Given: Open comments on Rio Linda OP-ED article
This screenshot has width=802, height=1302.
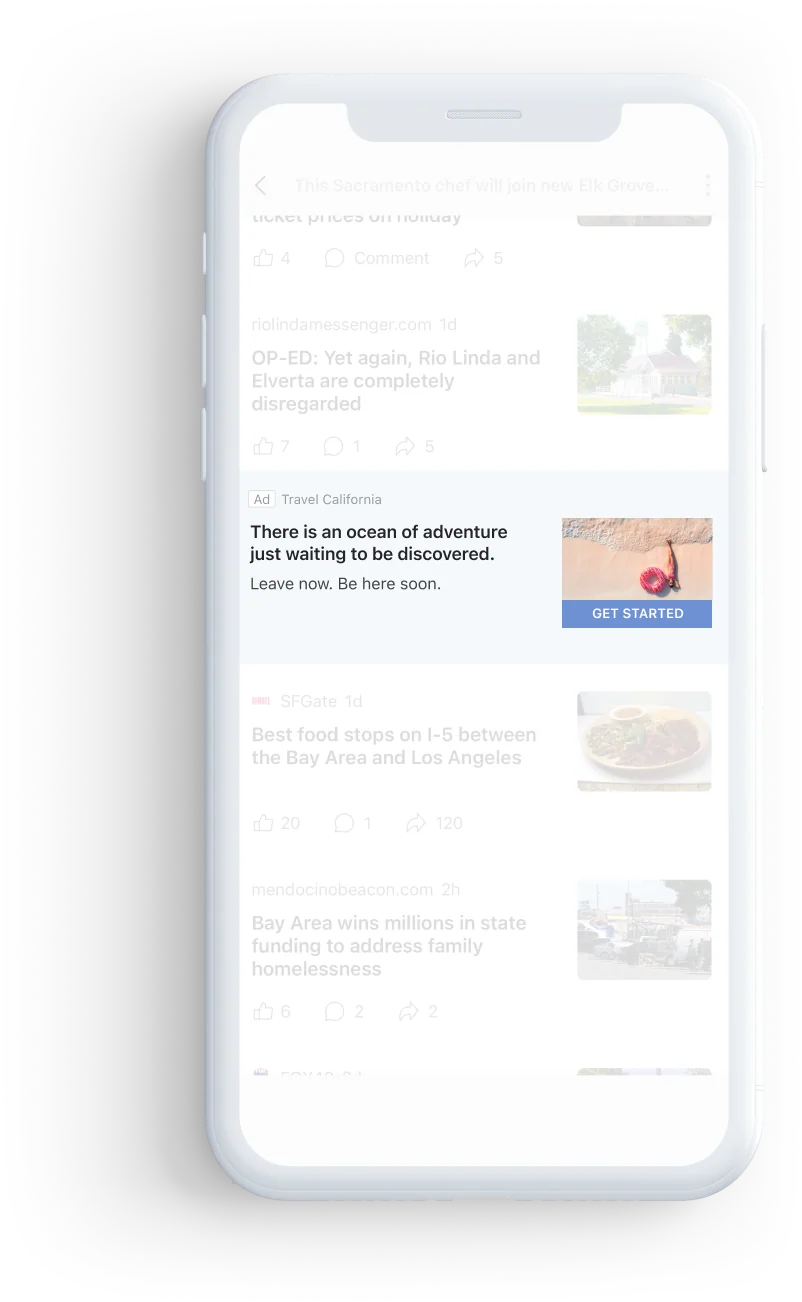Looking at the screenshot, I should (x=342, y=447).
